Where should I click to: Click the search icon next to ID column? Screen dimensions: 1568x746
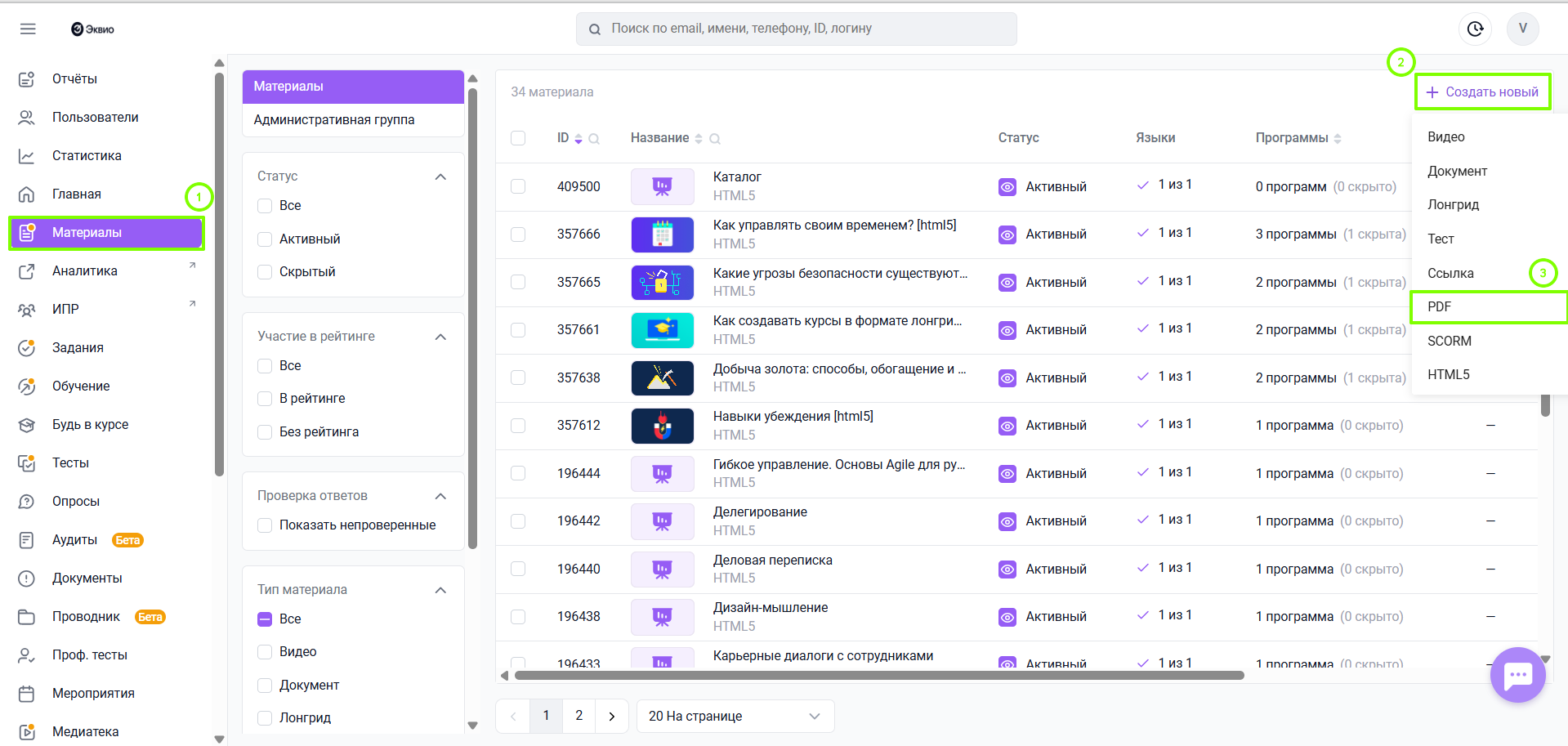(x=594, y=139)
